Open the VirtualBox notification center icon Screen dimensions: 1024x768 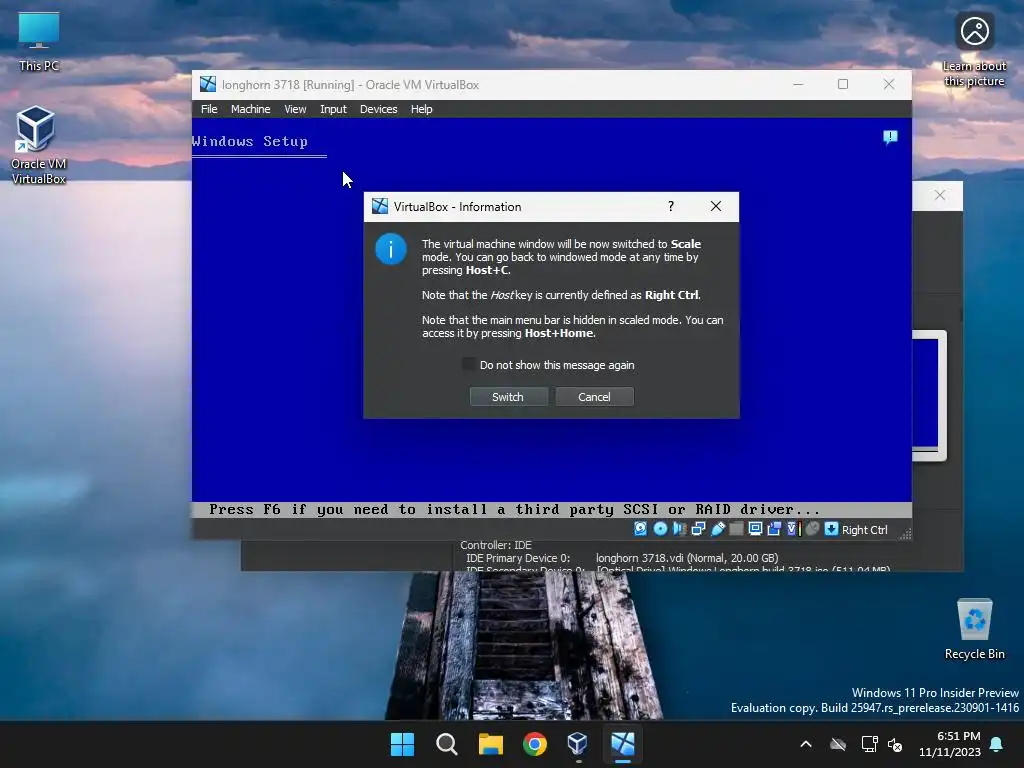point(890,137)
